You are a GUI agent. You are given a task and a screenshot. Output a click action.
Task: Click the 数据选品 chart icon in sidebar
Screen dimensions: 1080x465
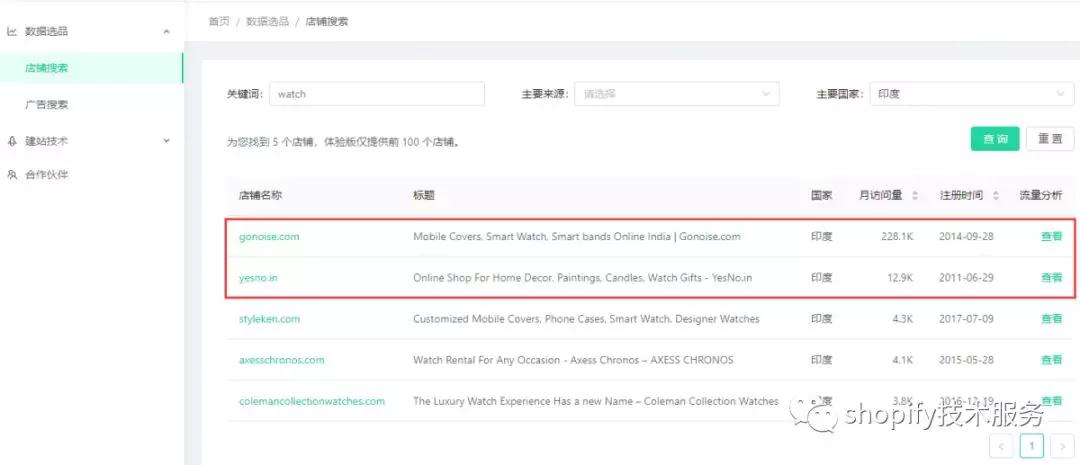coord(12,31)
